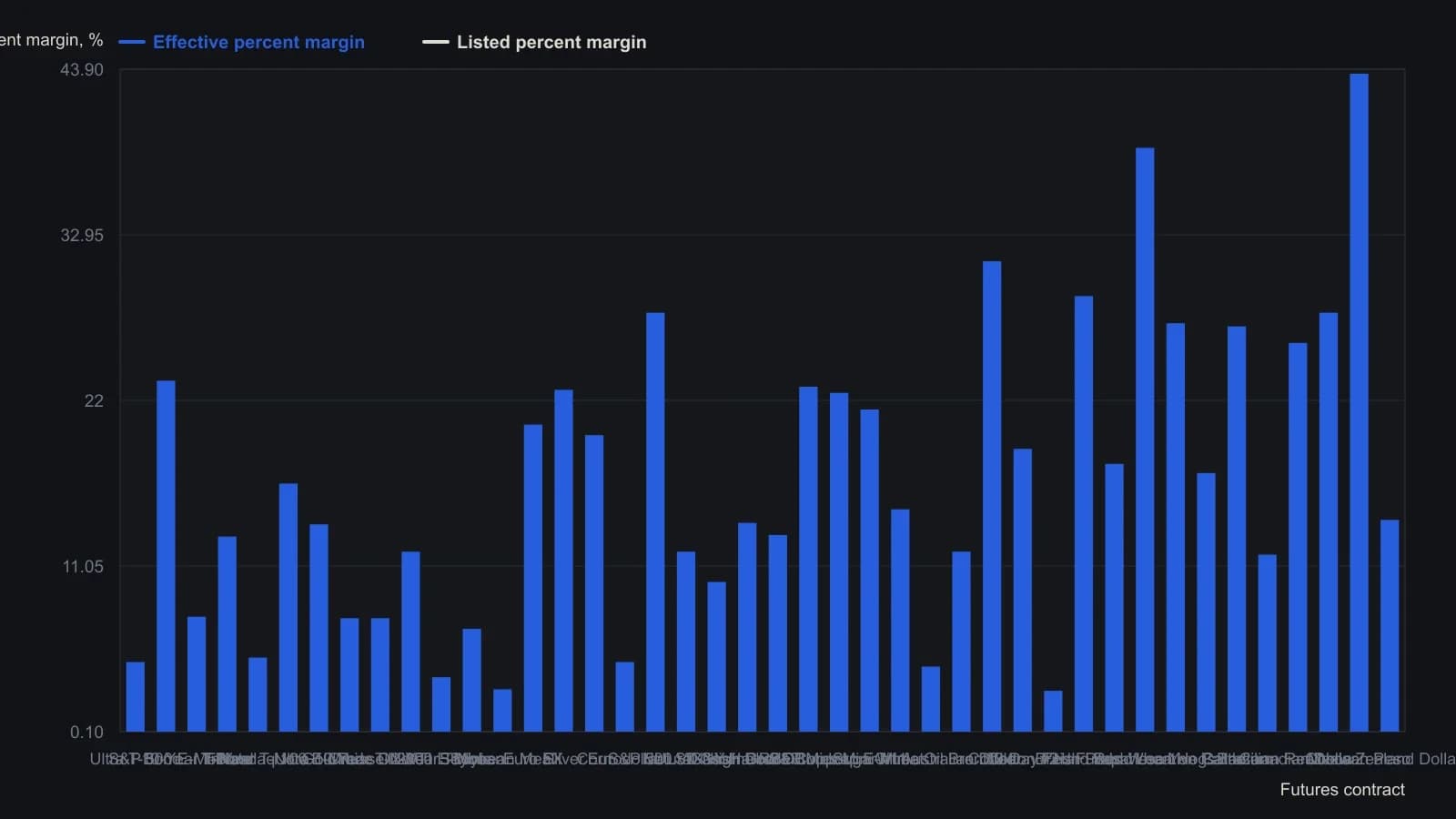This screenshot has width=1456, height=819.
Task: Click the 11.05 y-axis tick label
Action: click(83, 567)
